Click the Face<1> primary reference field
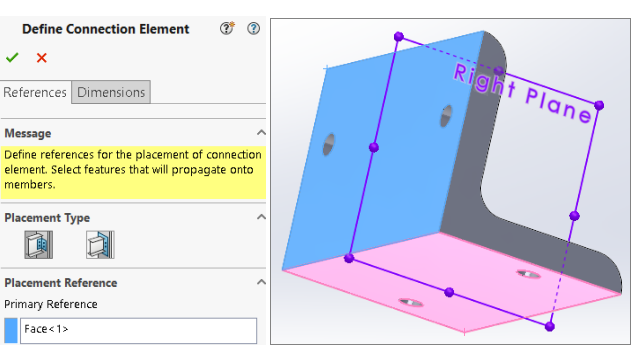 [138, 331]
